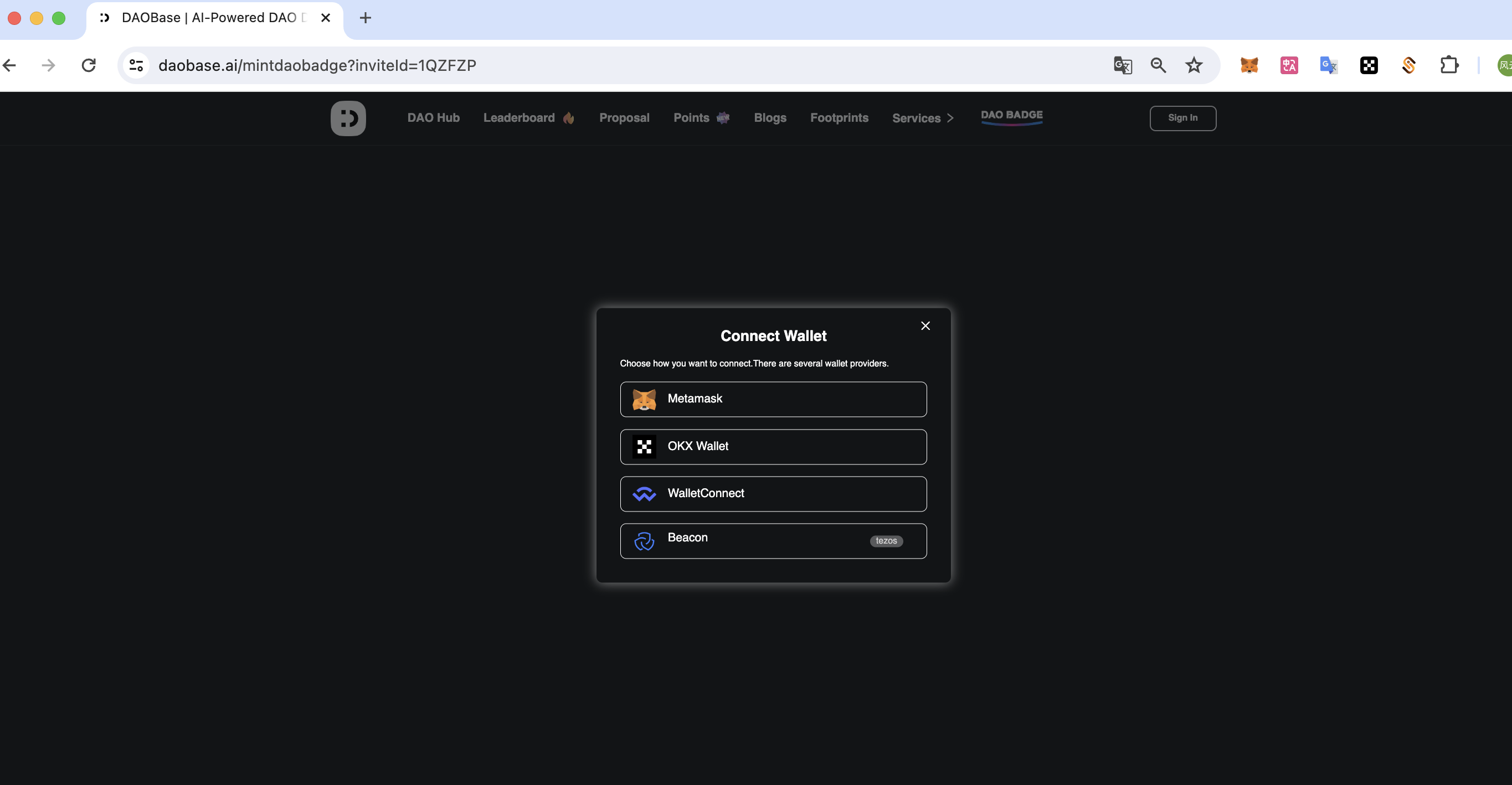1512x785 pixels.
Task: Click the Google Translate extension icon
Action: tap(1328, 65)
